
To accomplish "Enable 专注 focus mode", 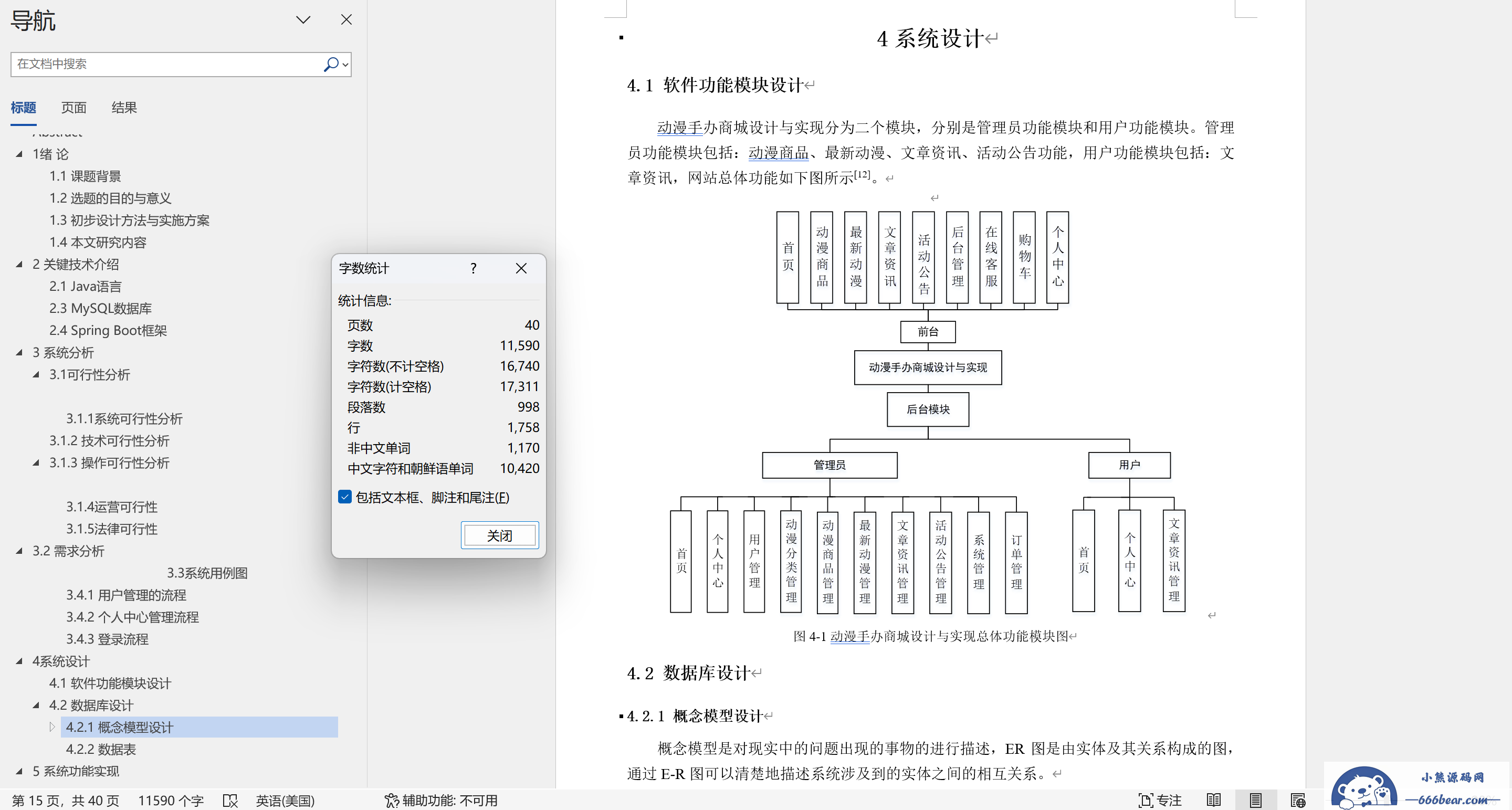I will point(1160,800).
